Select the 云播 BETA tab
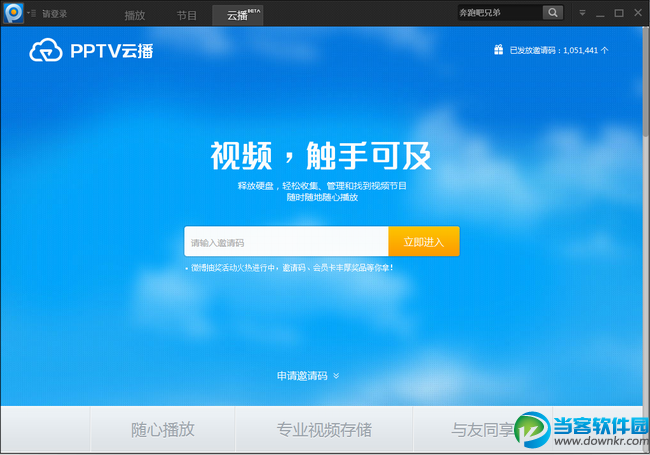 (238, 15)
